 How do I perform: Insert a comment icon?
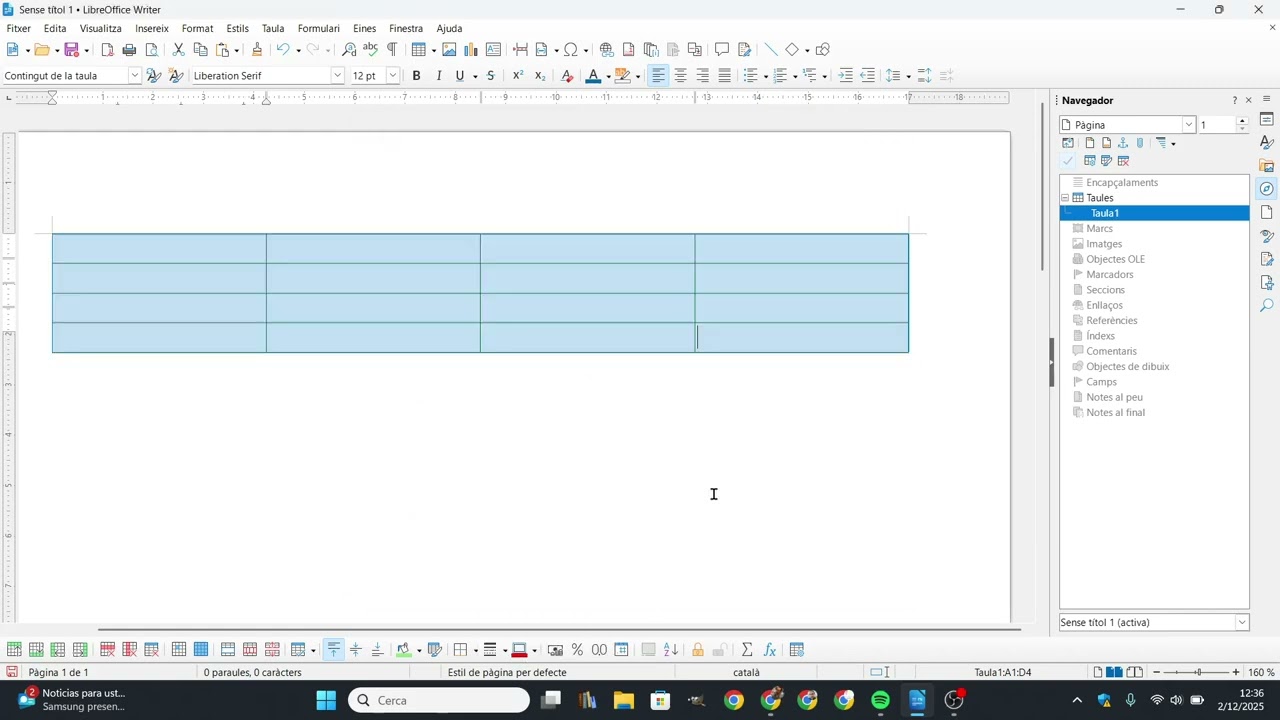click(722, 50)
